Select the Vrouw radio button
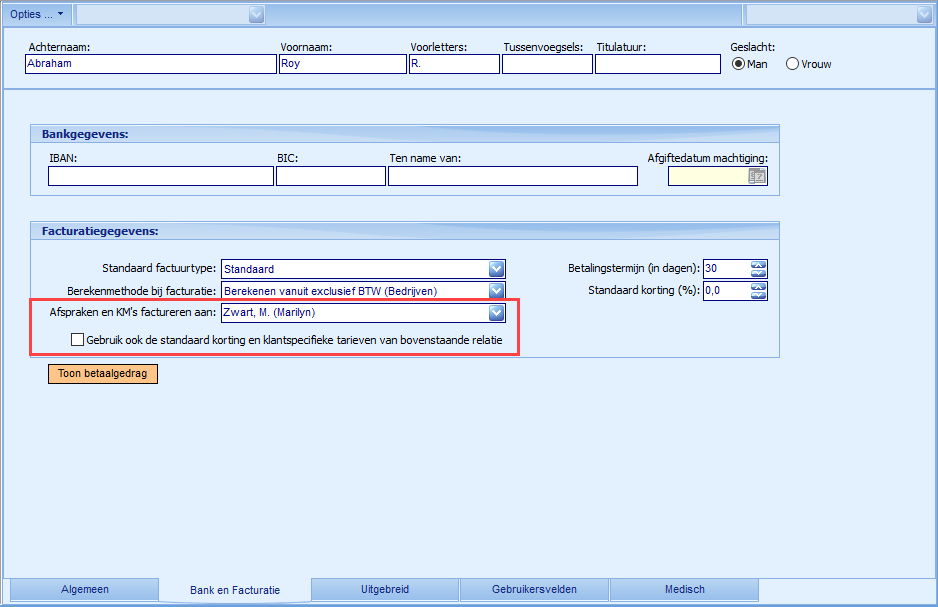 pyautogui.click(x=792, y=64)
